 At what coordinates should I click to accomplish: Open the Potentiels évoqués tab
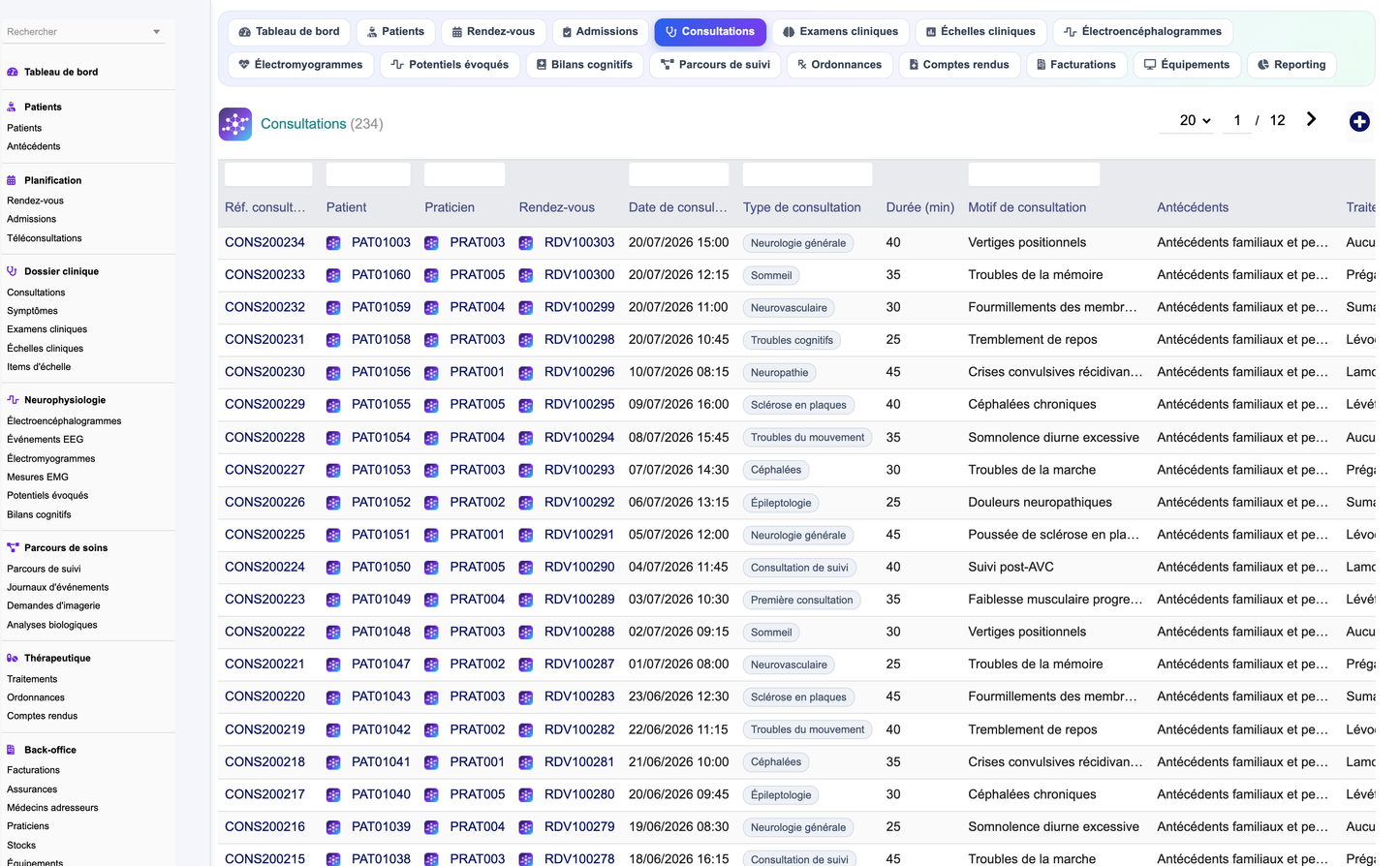[x=450, y=65]
